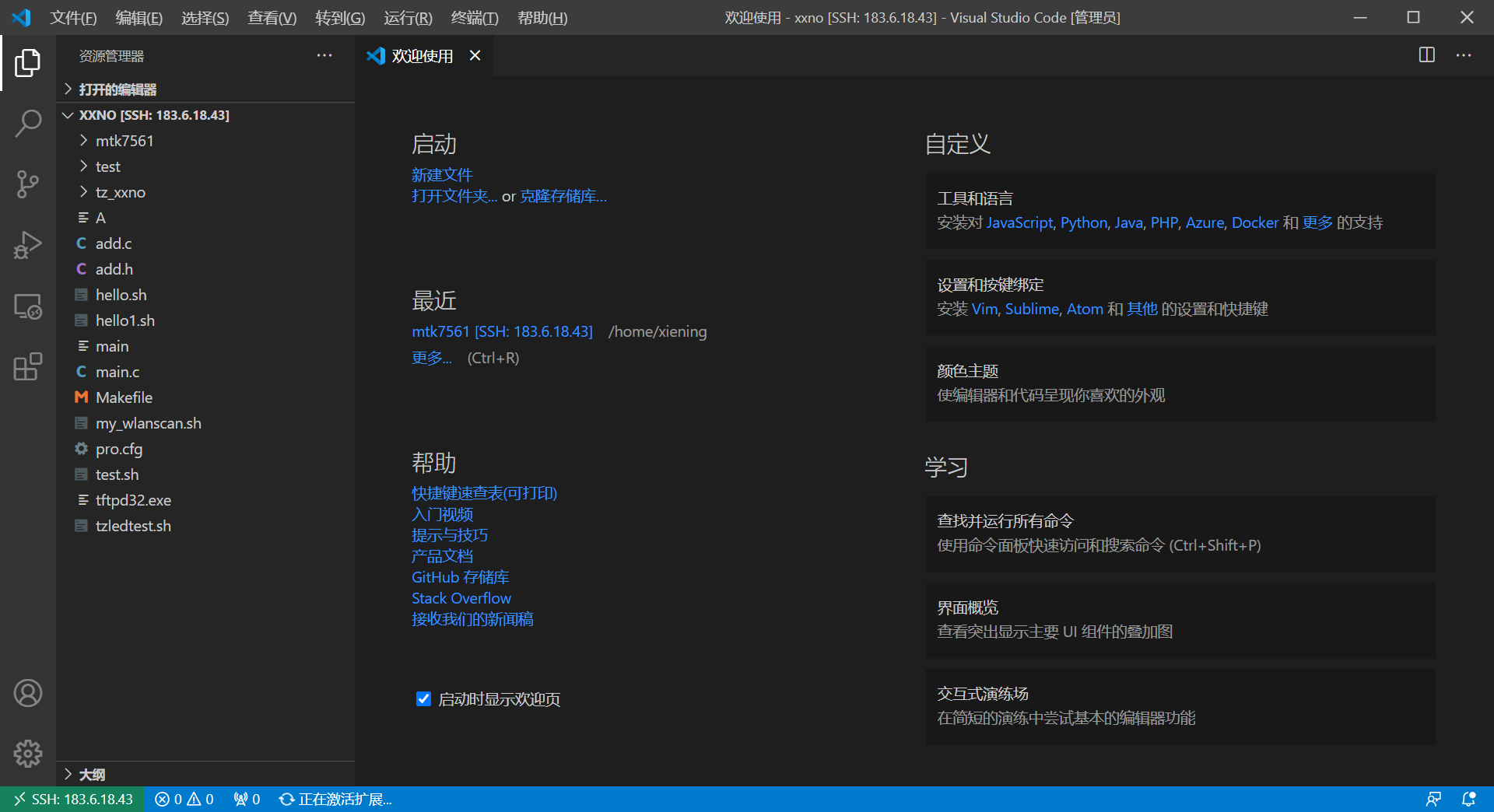Image resolution: width=1494 pixels, height=812 pixels.
Task: Click the split editor icon
Action: tap(1426, 55)
